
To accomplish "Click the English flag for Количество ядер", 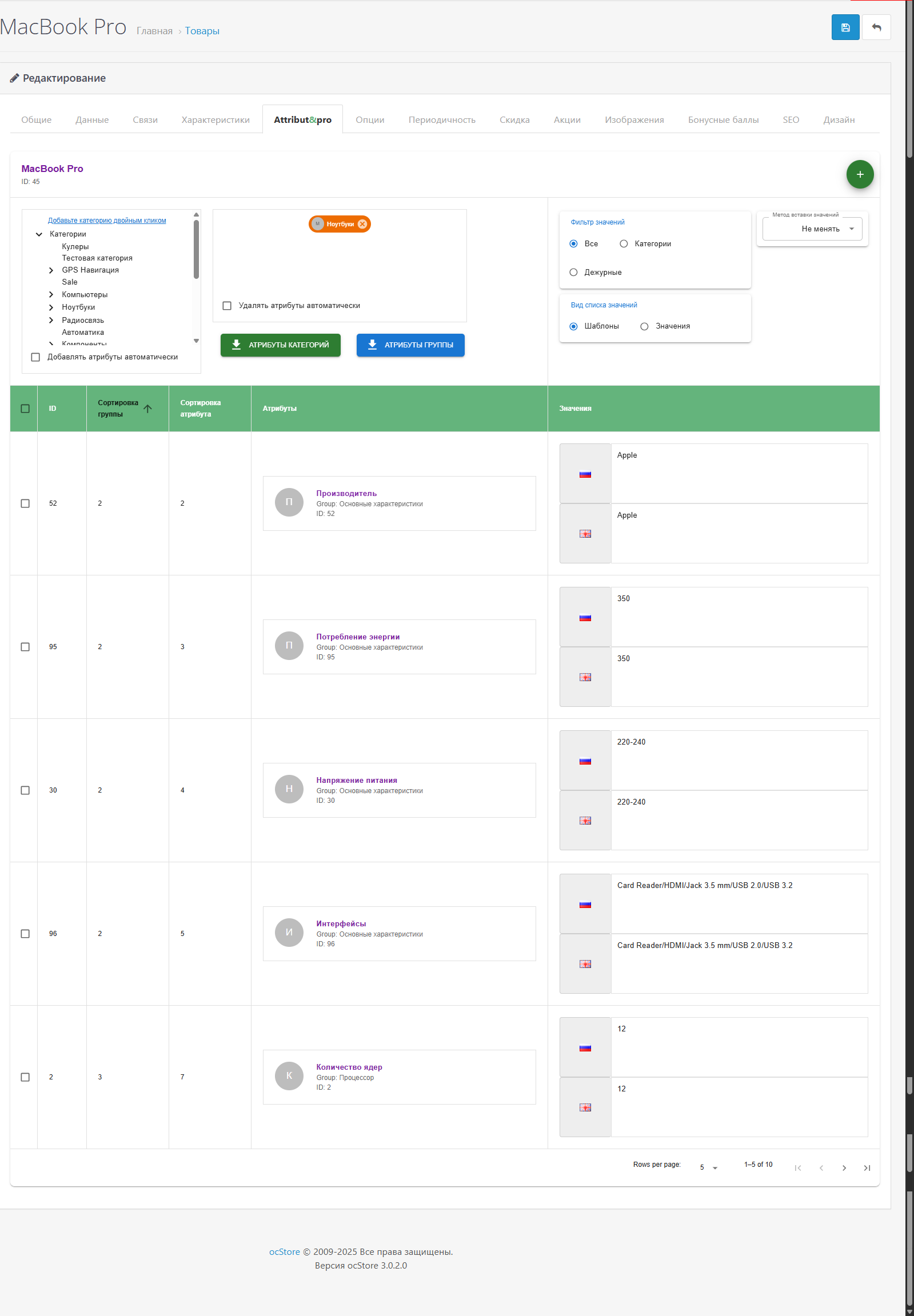I will coord(585,1107).
